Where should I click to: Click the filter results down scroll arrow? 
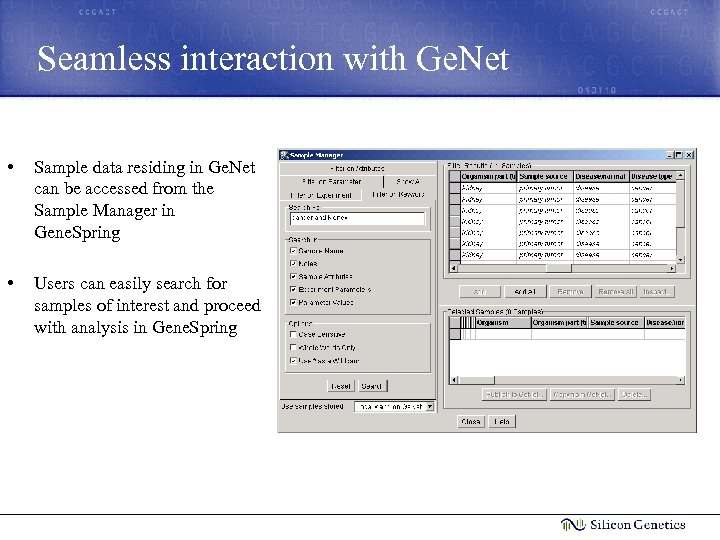[x=681, y=260]
